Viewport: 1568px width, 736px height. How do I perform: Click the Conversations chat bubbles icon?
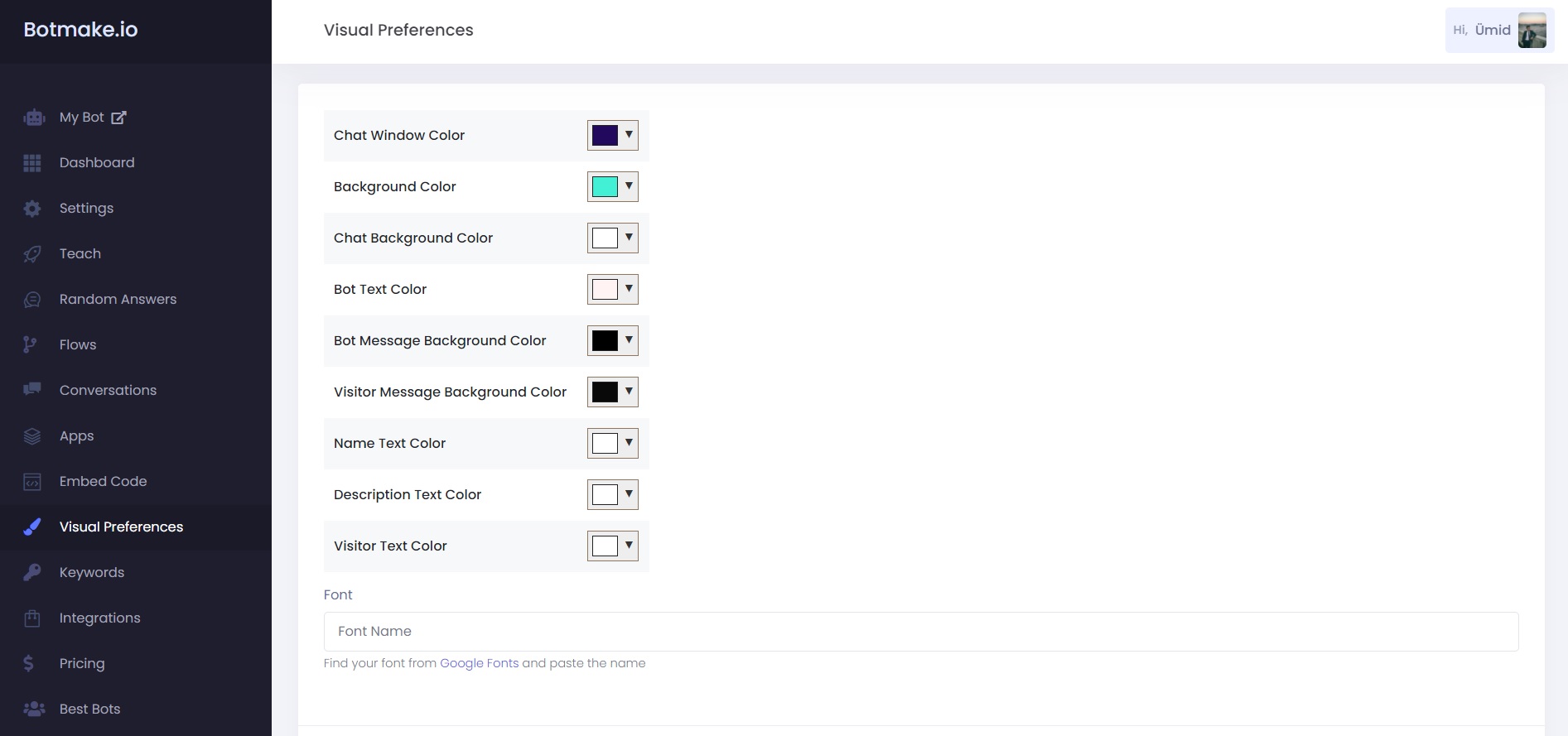pos(32,390)
